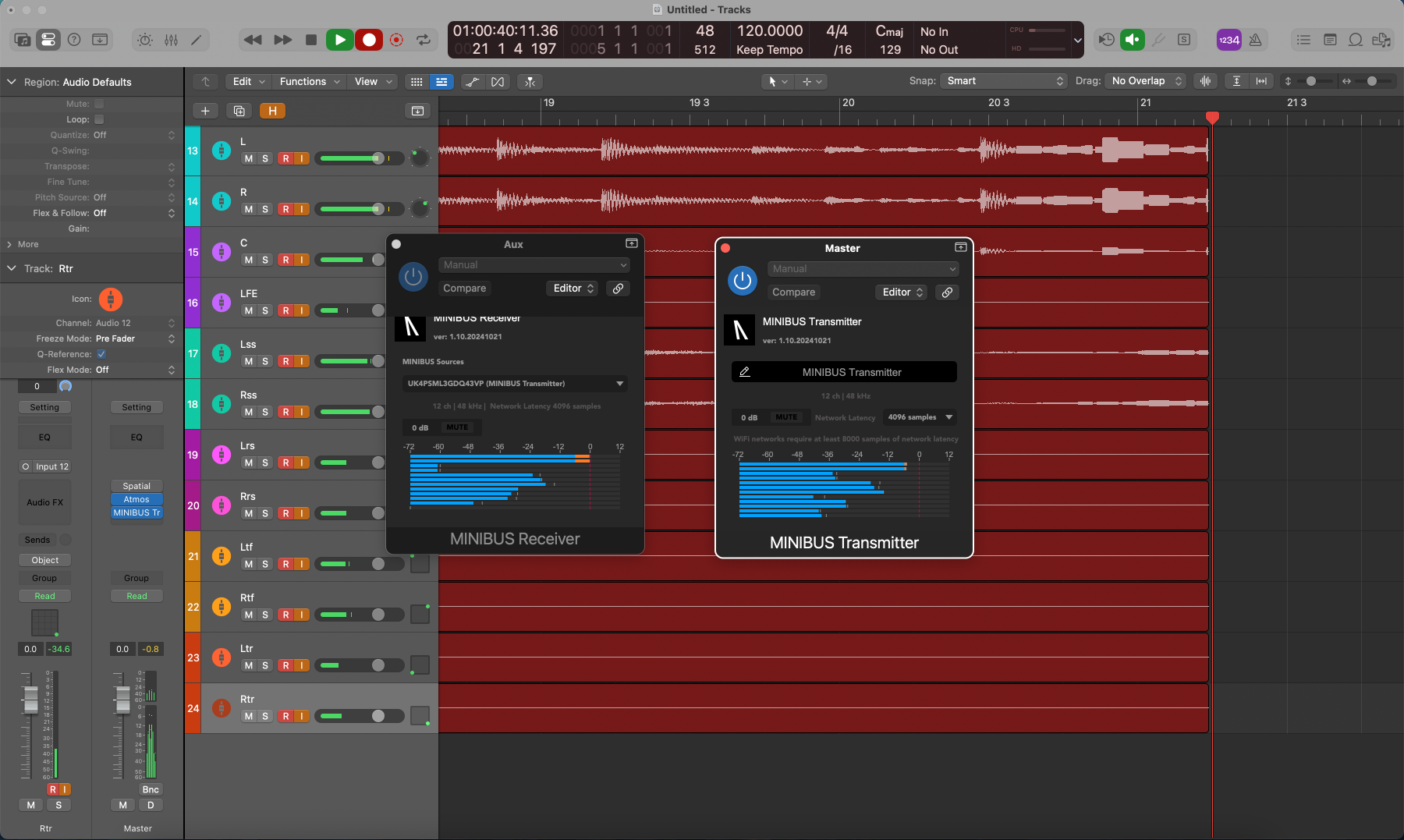Open the List Editors
The width and height of the screenshot is (1404, 840).
[x=1303, y=40]
